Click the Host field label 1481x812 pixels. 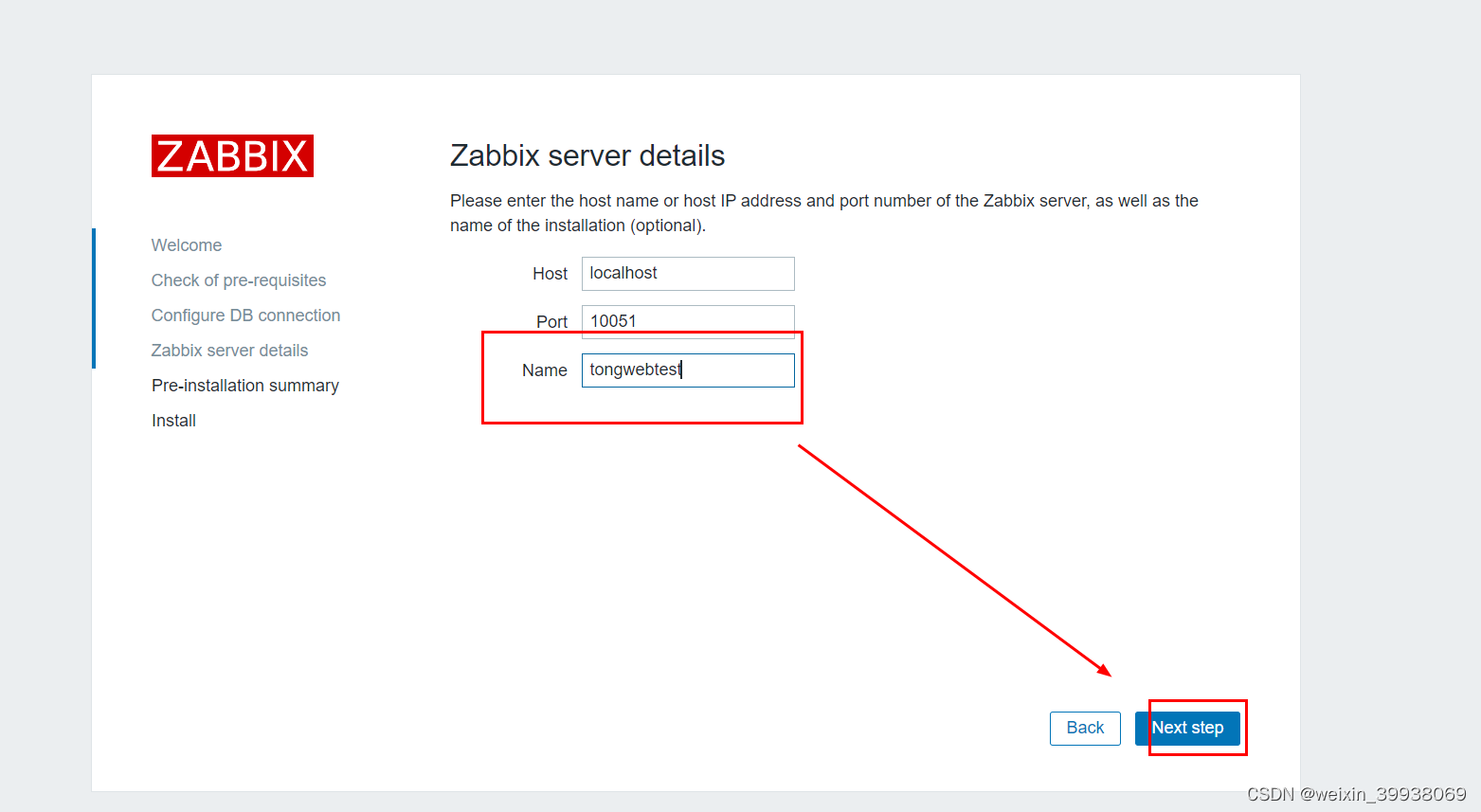(x=550, y=274)
